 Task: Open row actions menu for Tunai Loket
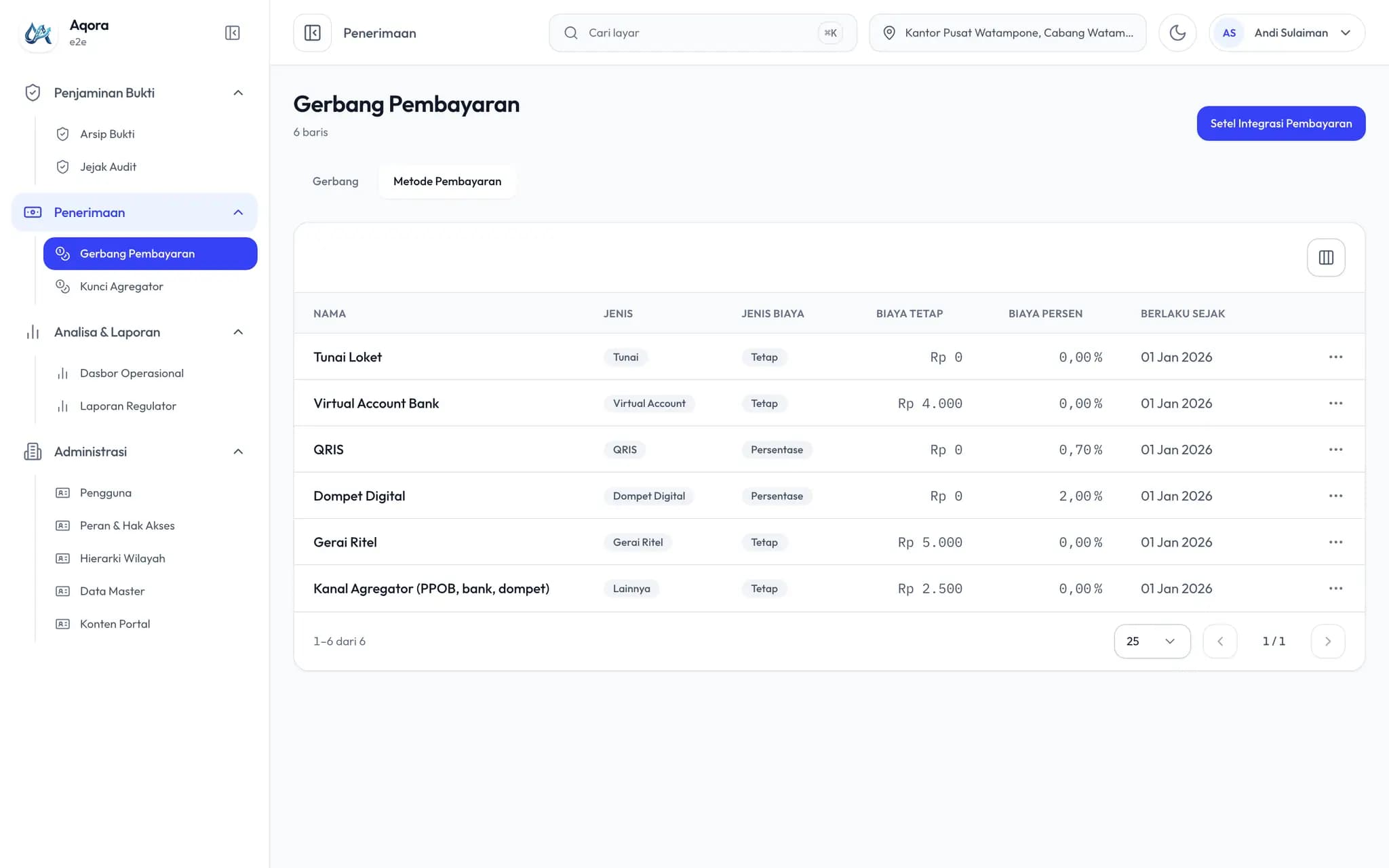click(1335, 357)
